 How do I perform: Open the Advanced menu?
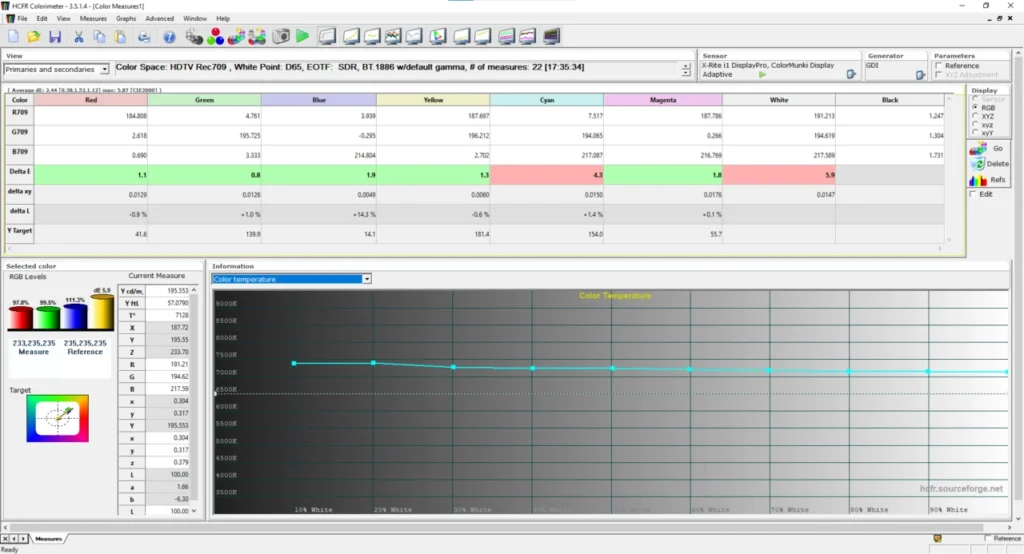coord(159,19)
